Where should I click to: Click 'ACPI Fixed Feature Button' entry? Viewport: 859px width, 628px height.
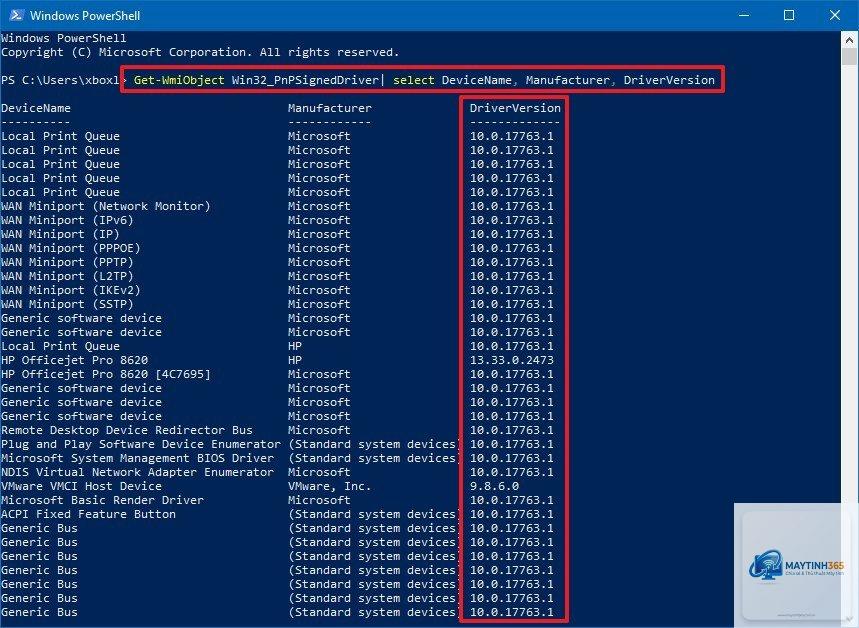[88, 514]
